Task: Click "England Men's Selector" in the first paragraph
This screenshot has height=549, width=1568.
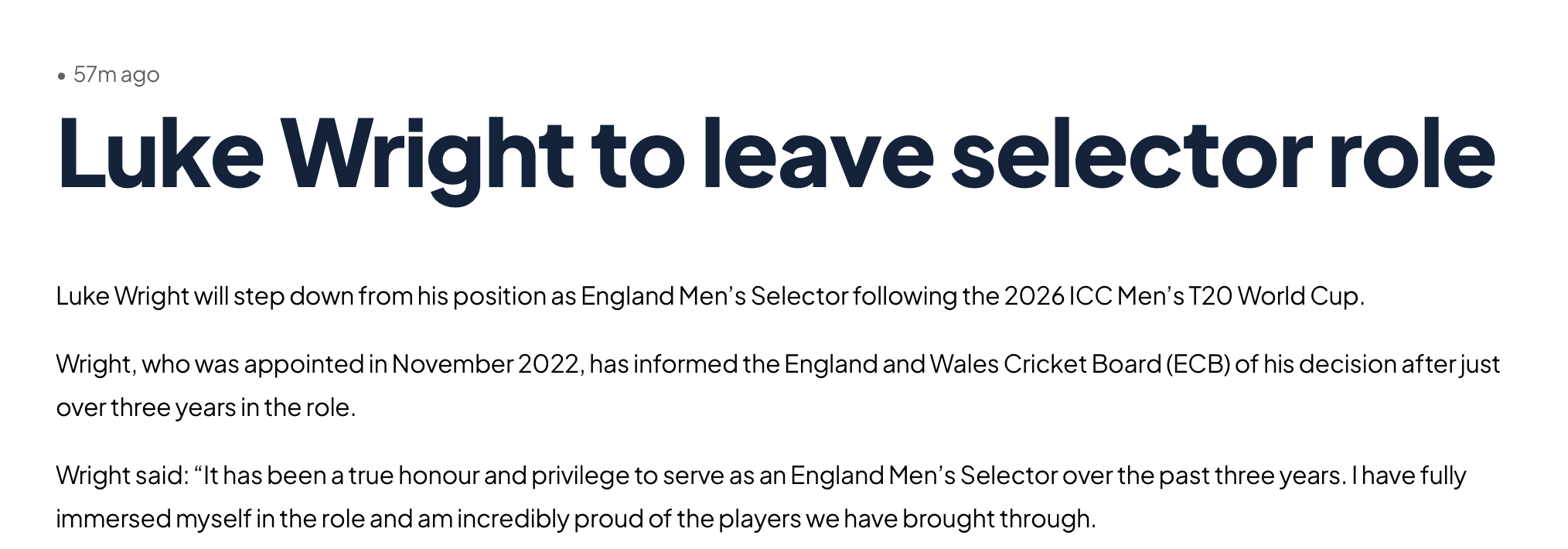Action: (x=714, y=296)
